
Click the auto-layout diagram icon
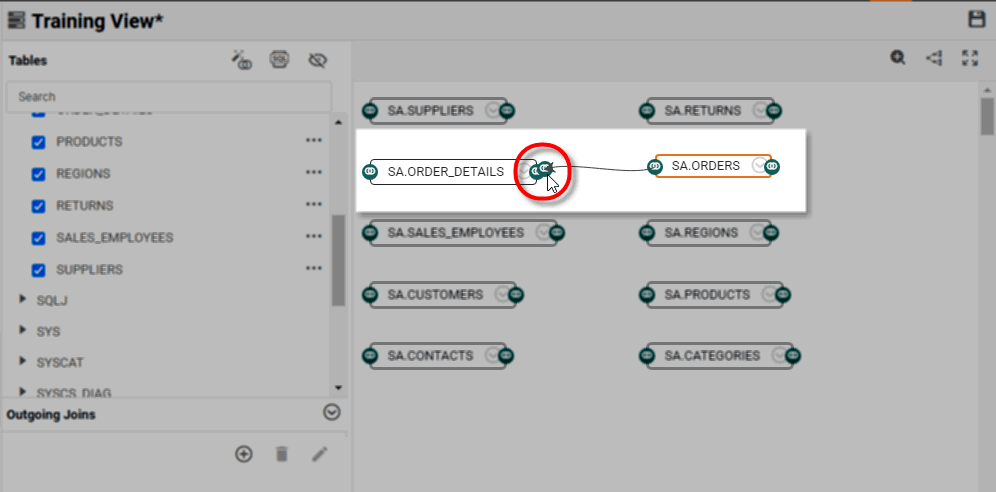pyautogui.click(x=934, y=58)
